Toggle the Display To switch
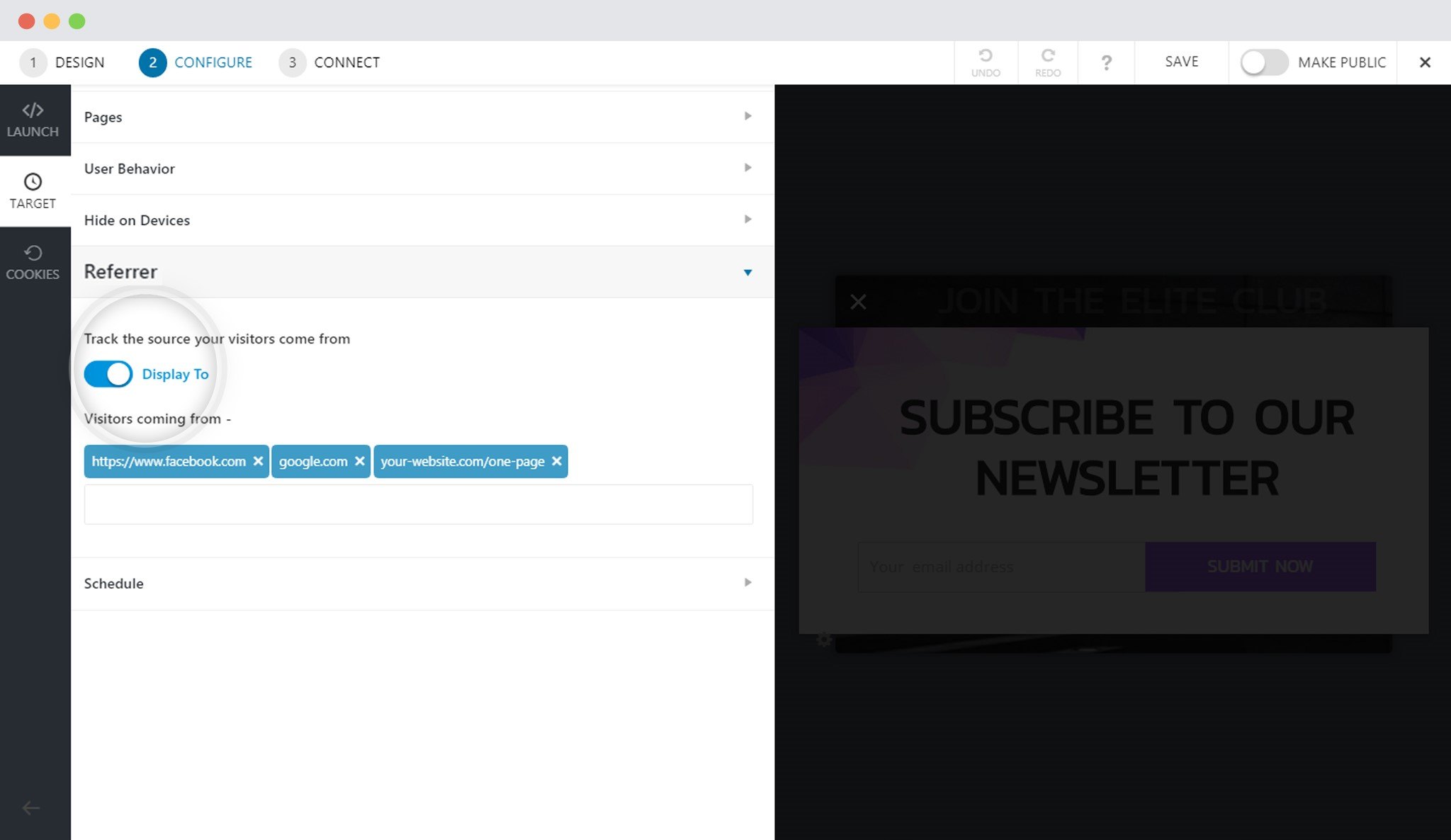 108,374
